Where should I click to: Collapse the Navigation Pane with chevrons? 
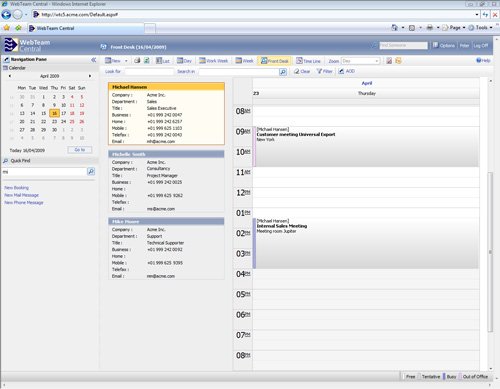(x=94, y=60)
